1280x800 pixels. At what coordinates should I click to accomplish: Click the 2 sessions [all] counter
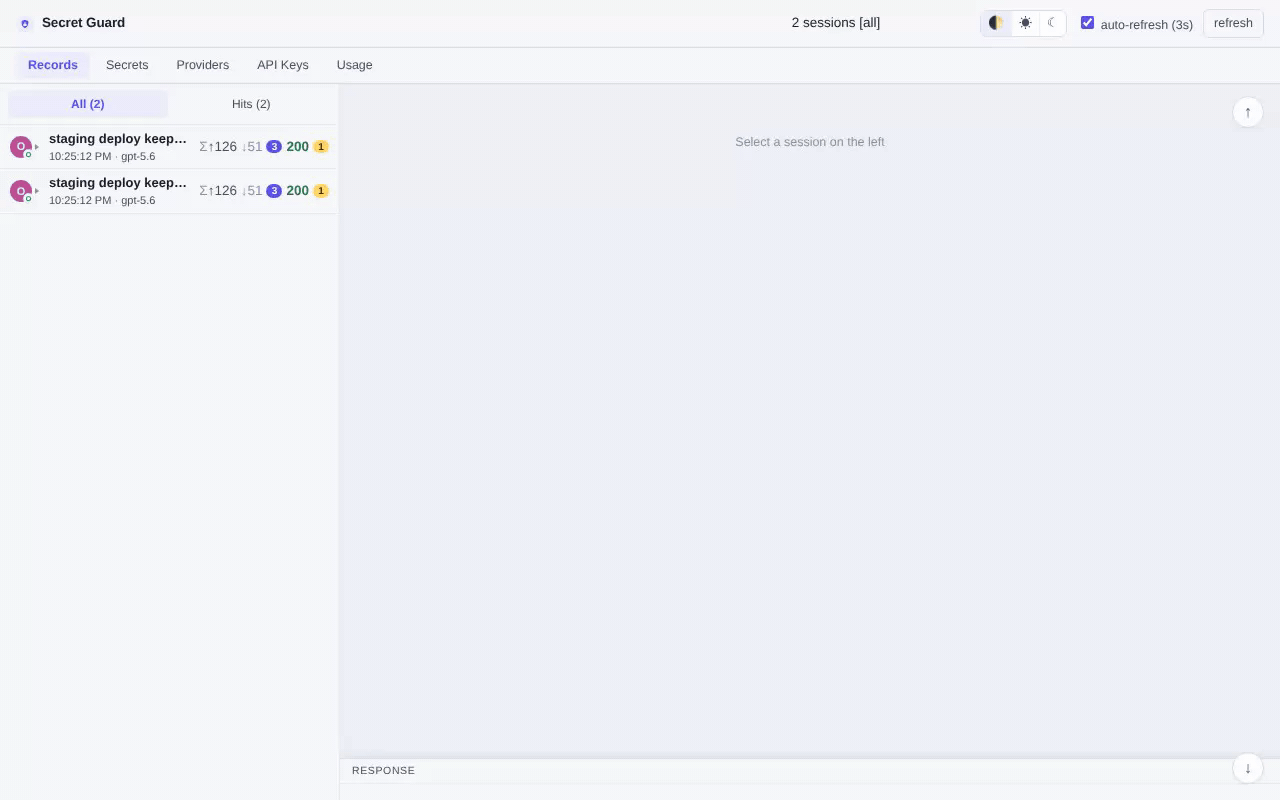(x=836, y=23)
